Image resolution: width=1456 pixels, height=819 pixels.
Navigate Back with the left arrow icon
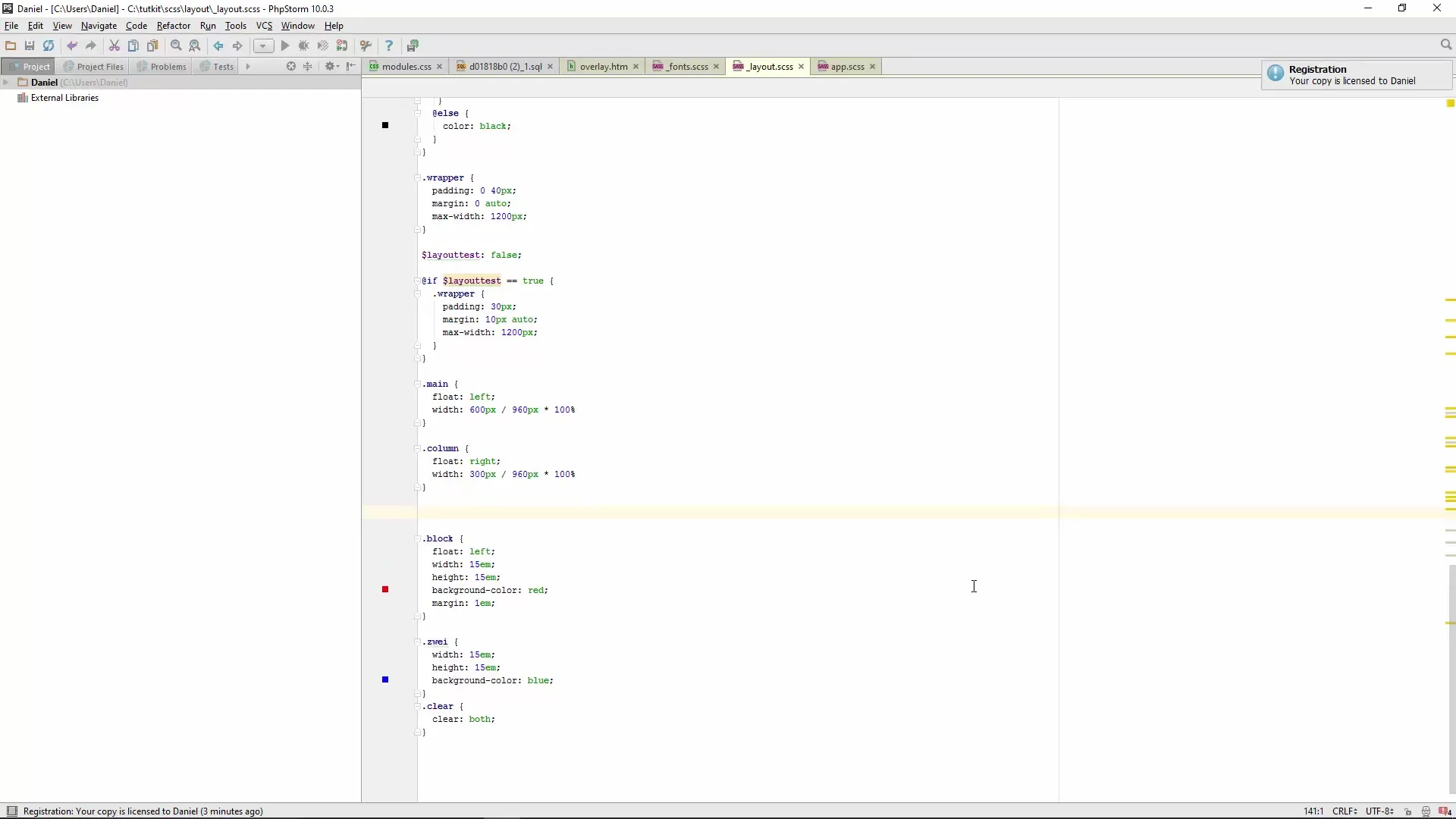pos(218,45)
